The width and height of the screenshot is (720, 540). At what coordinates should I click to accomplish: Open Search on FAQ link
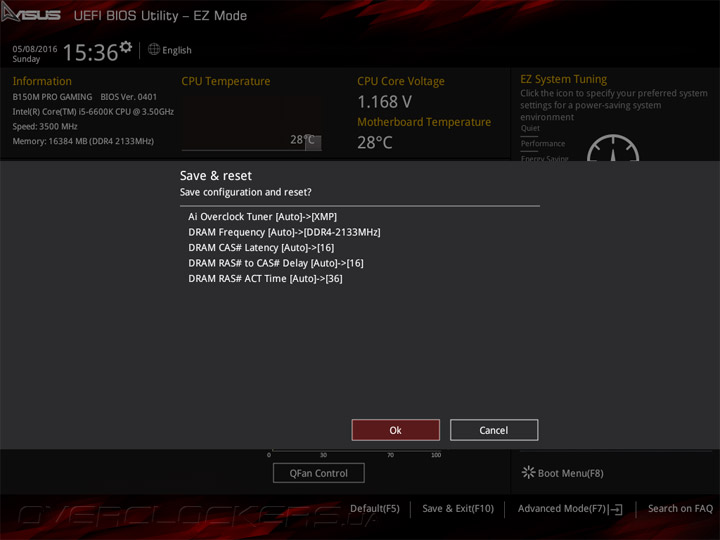pos(680,509)
